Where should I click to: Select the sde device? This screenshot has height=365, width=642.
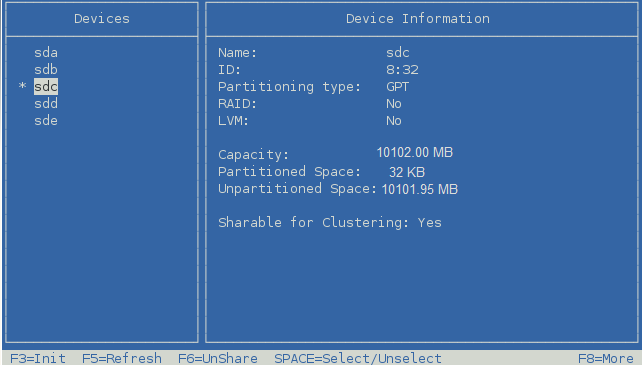tap(46, 121)
